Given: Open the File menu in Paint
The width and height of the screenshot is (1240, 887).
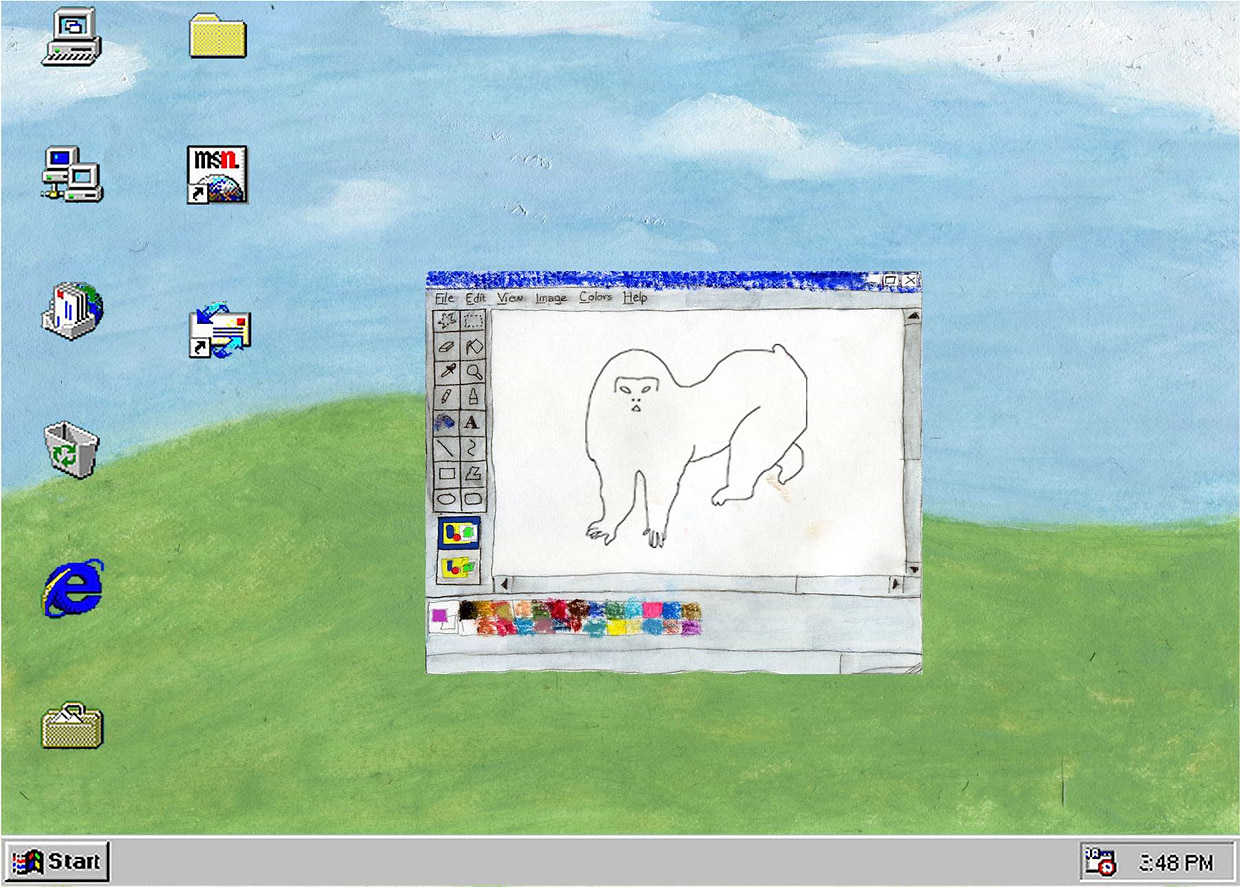Looking at the screenshot, I should 444,298.
